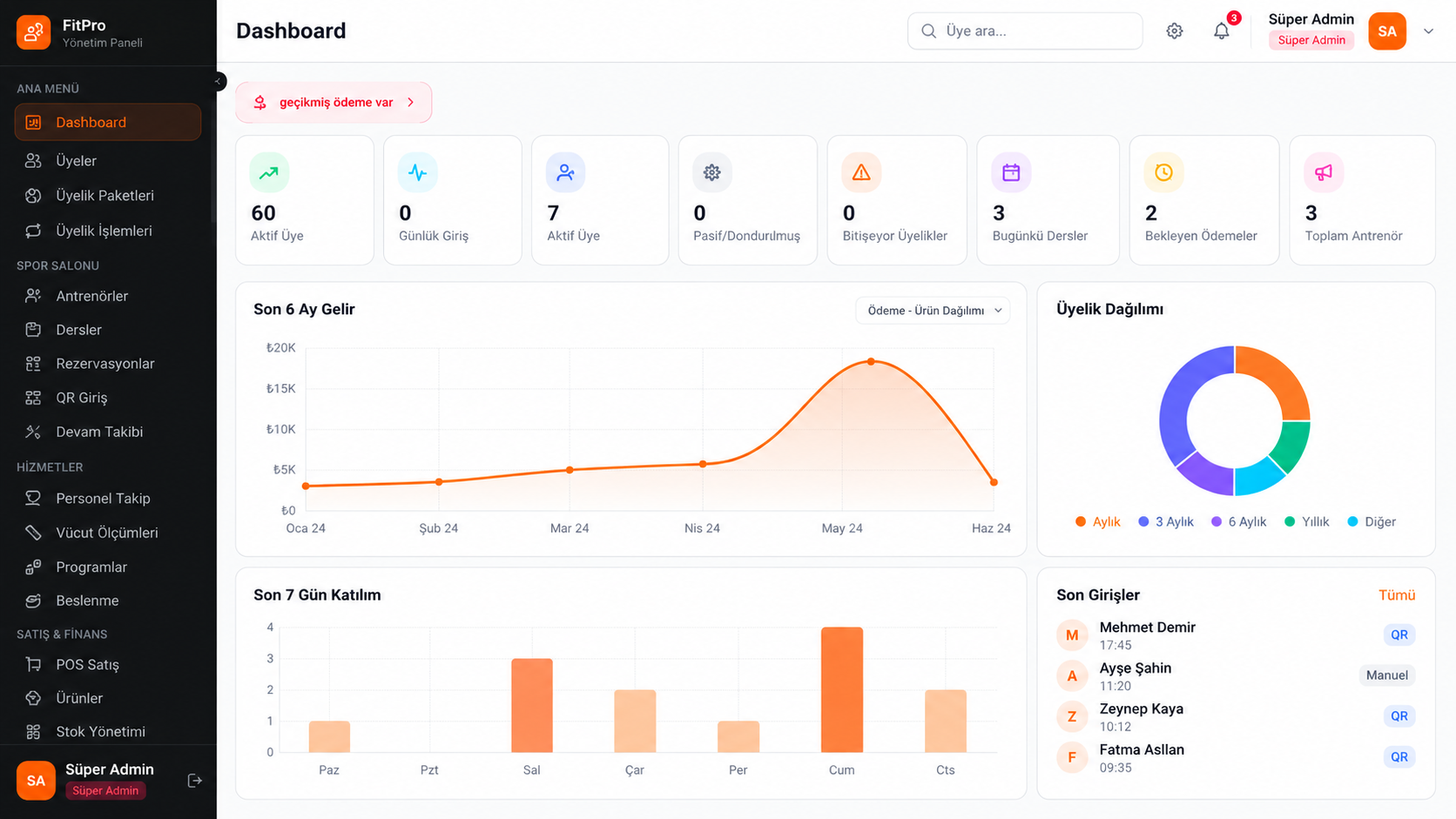Click the 60 Aktif Üye trend icon
This screenshot has height=819, width=1456.
[x=269, y=172]
